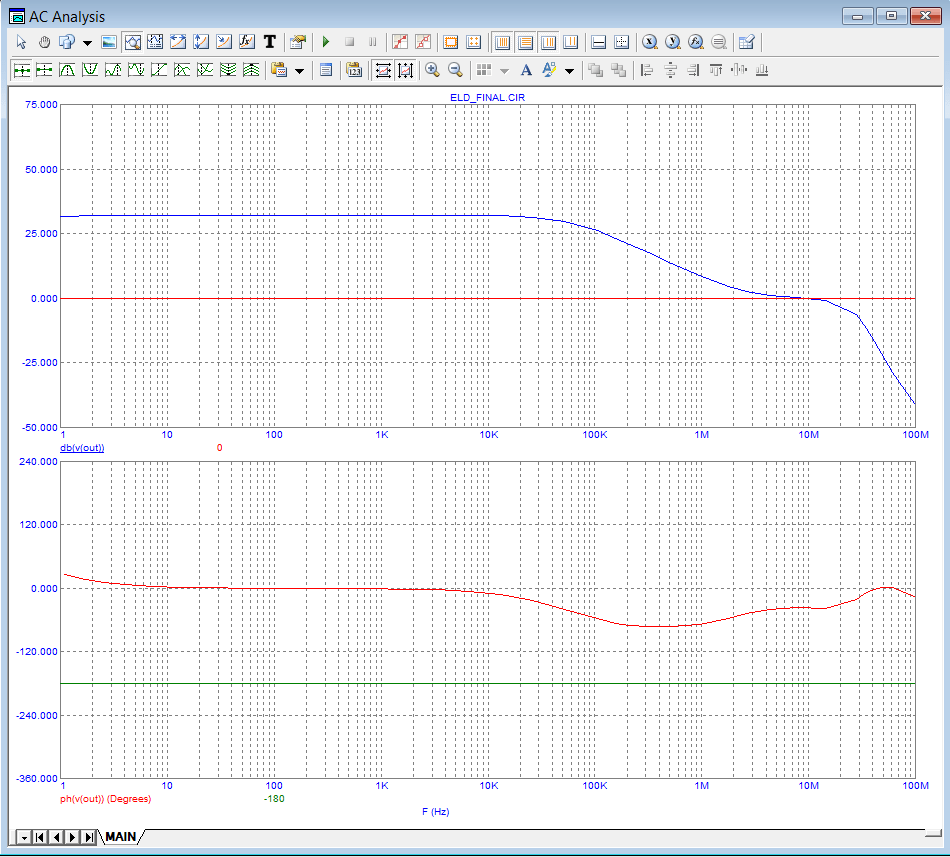Screen dimensions: 950x857
Task: Open the tab list dropdown arrow
Action: (x=24, y=837)
